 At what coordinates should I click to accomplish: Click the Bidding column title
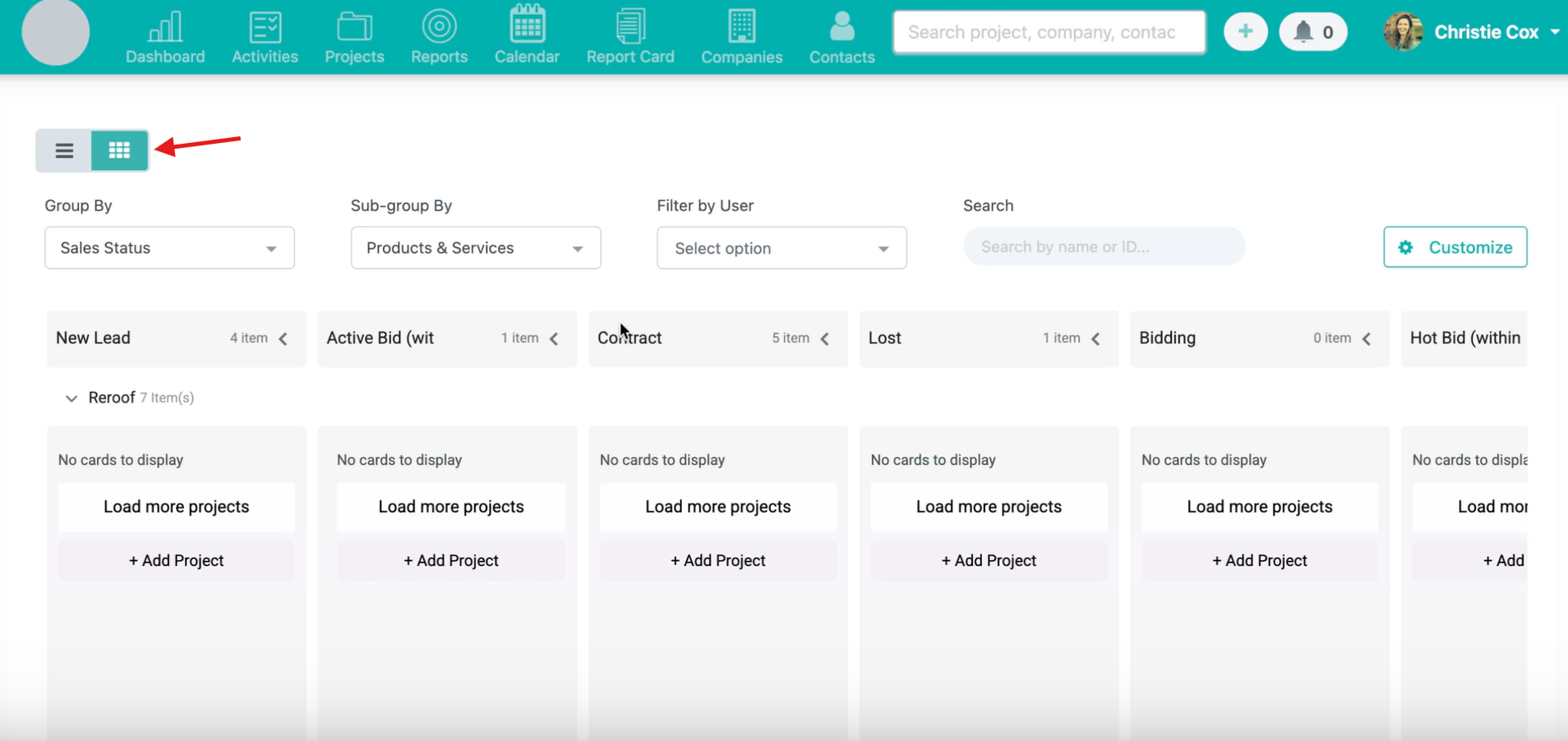(1167, 338)
